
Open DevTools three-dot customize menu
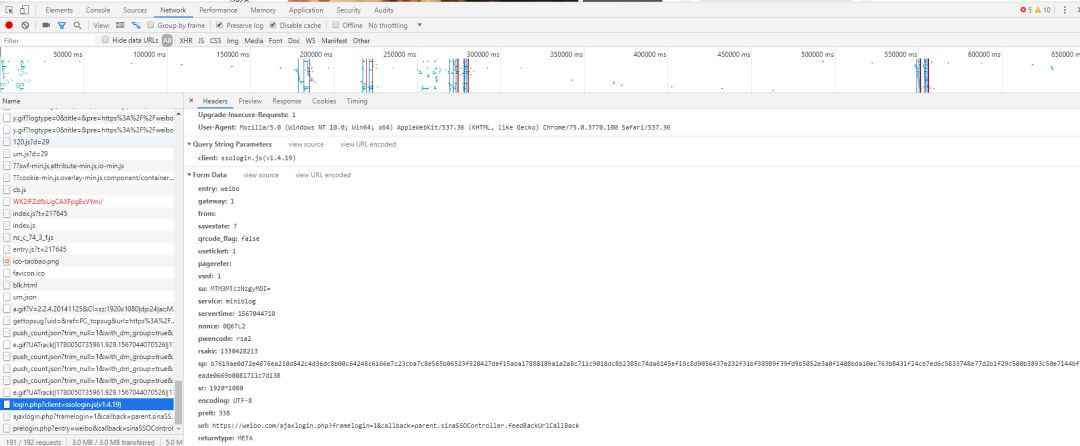[1063, 10]
